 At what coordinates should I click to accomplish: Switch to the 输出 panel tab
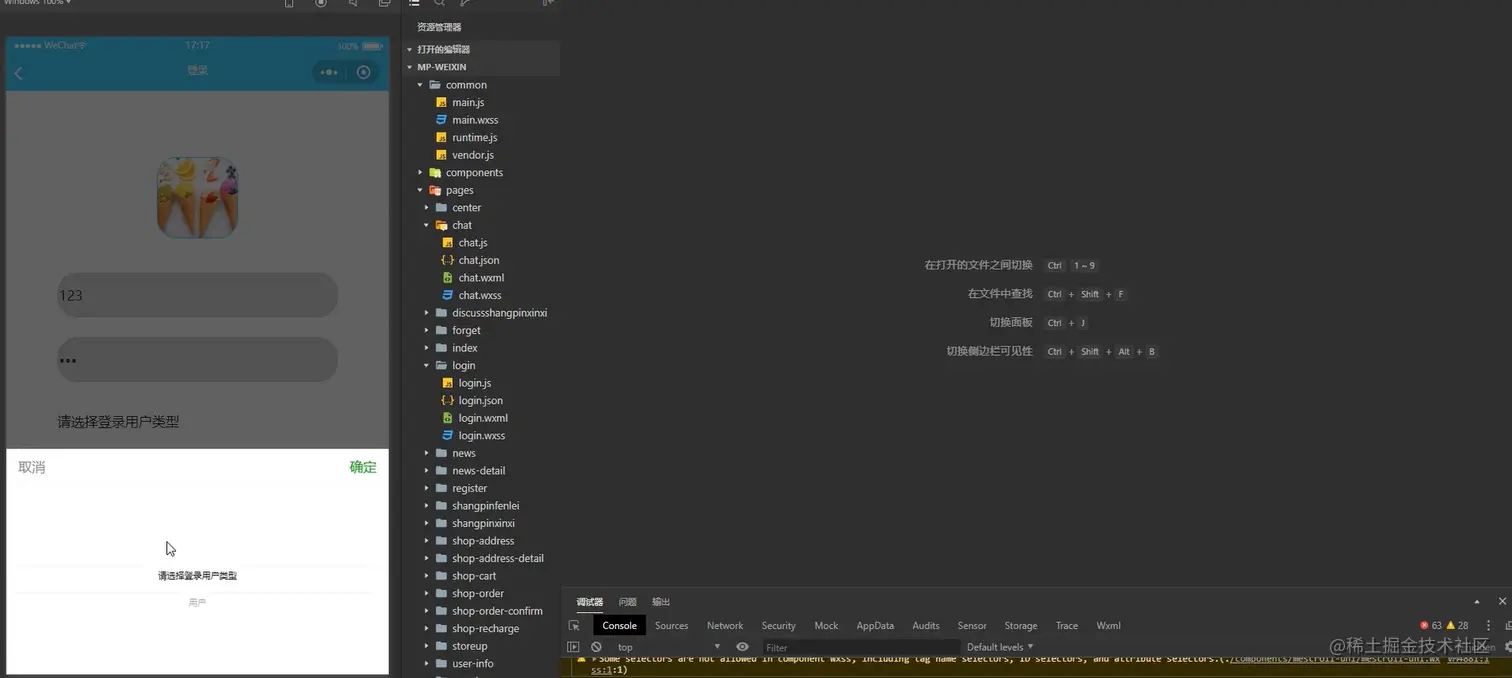[x=661, y=602]
